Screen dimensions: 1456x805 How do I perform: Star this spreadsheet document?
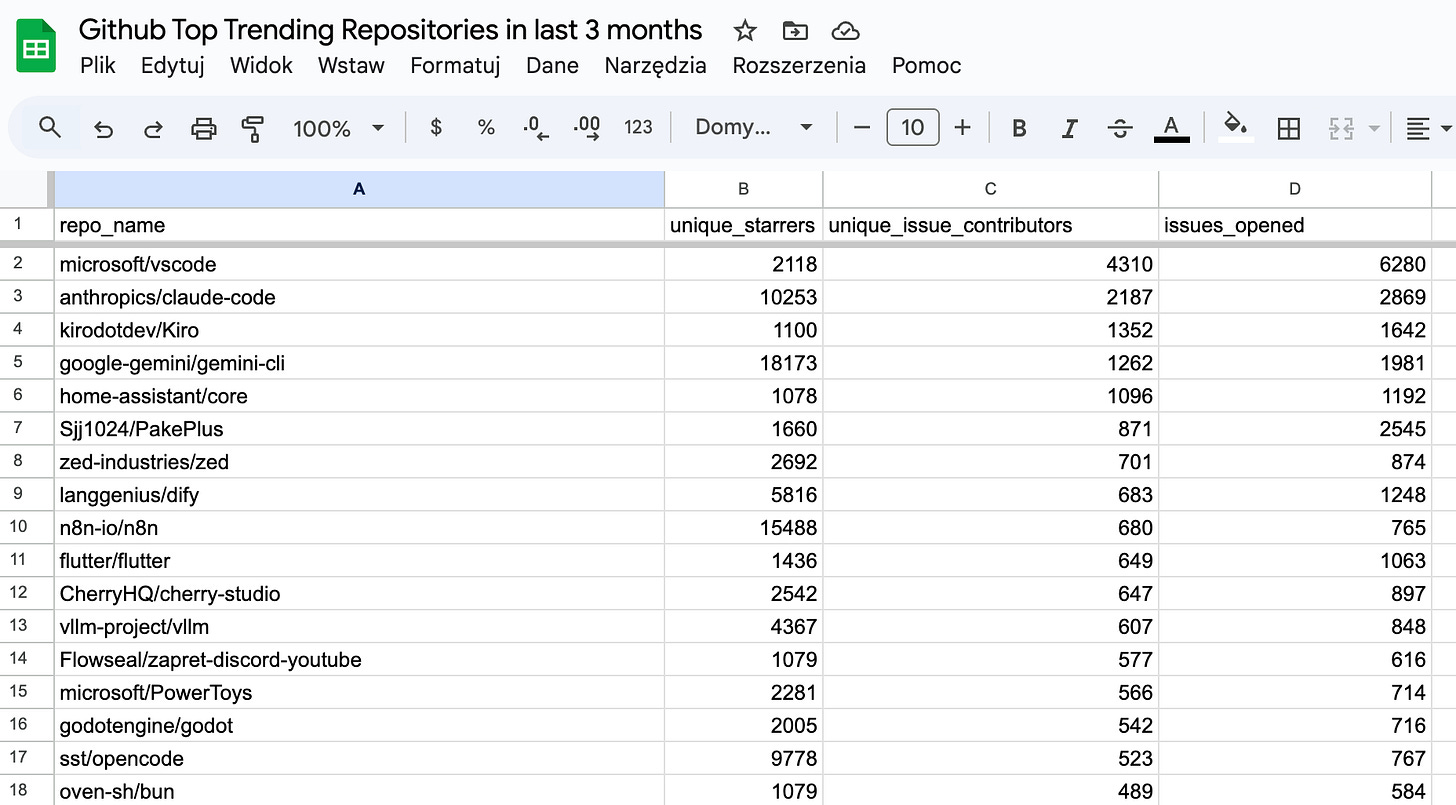[745, 31]
